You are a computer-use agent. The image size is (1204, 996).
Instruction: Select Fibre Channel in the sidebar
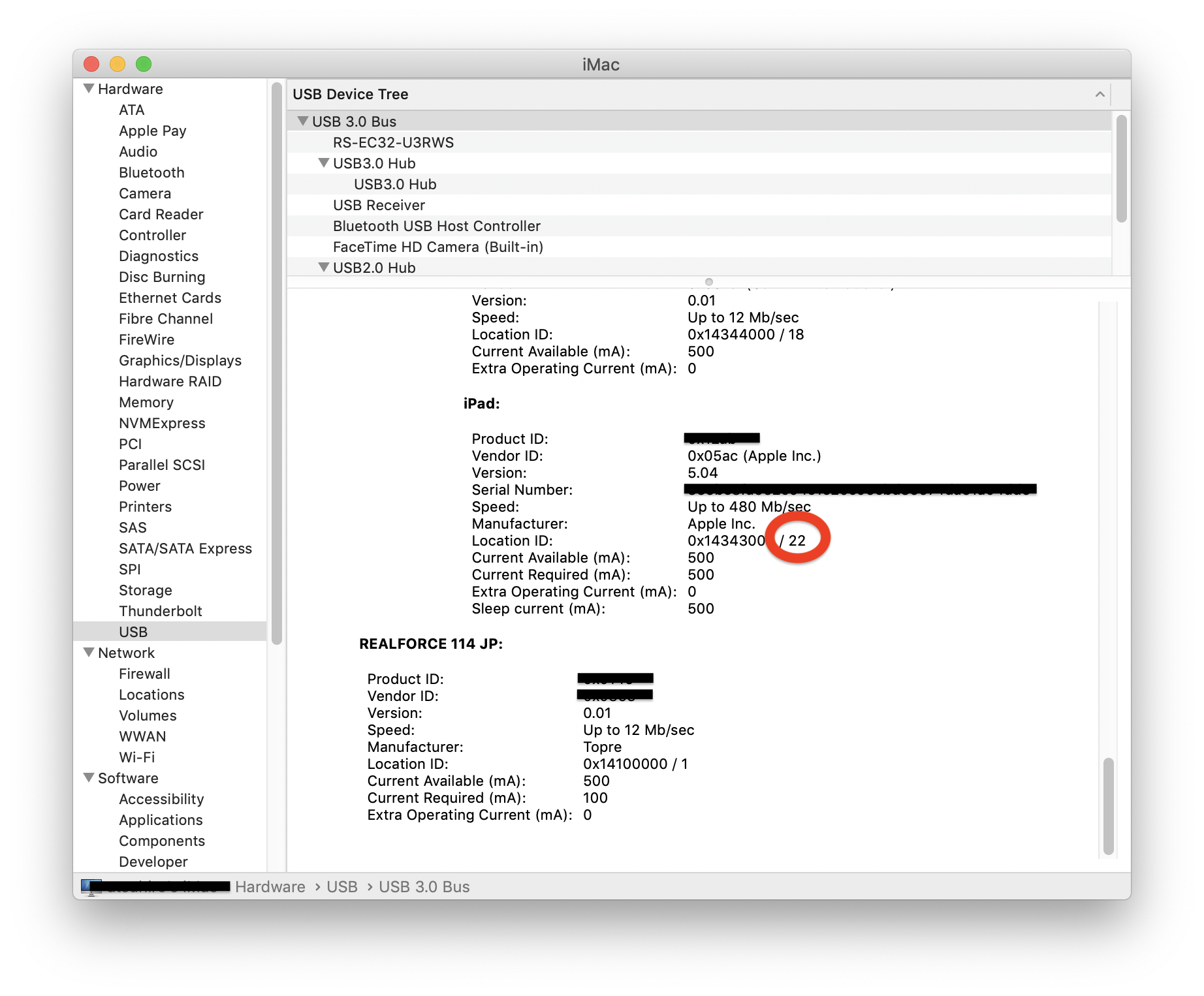point(166,319)
